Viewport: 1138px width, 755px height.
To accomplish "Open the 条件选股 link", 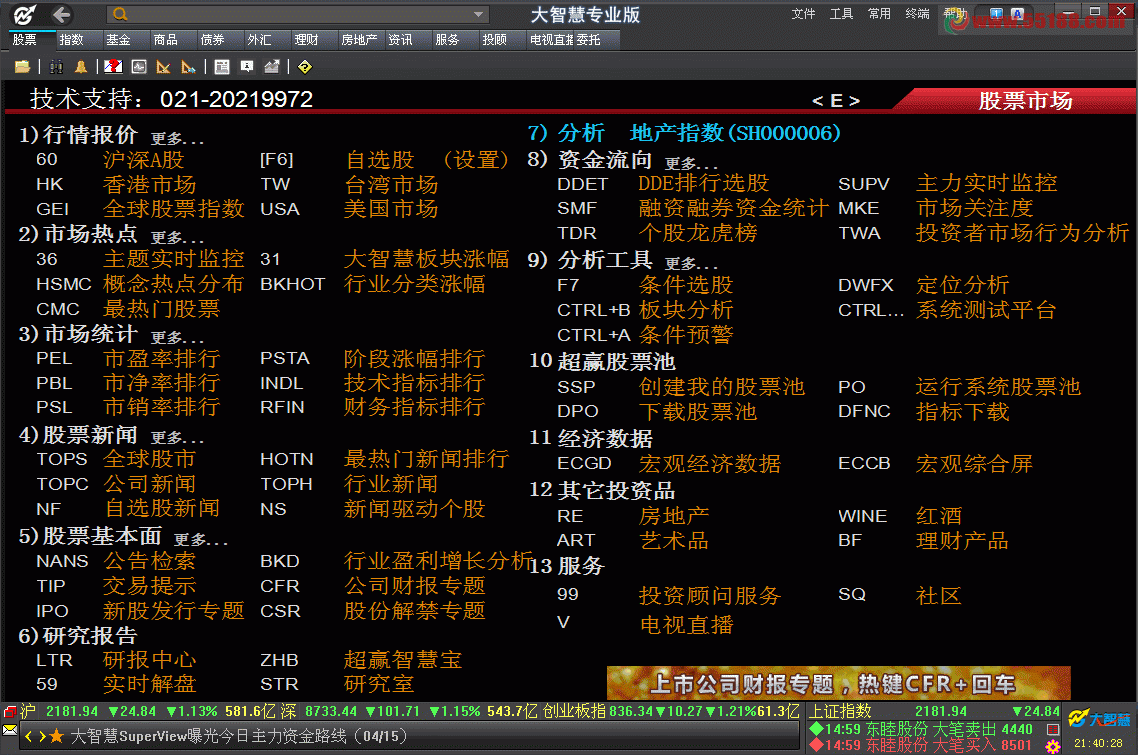I will (686, 285).
